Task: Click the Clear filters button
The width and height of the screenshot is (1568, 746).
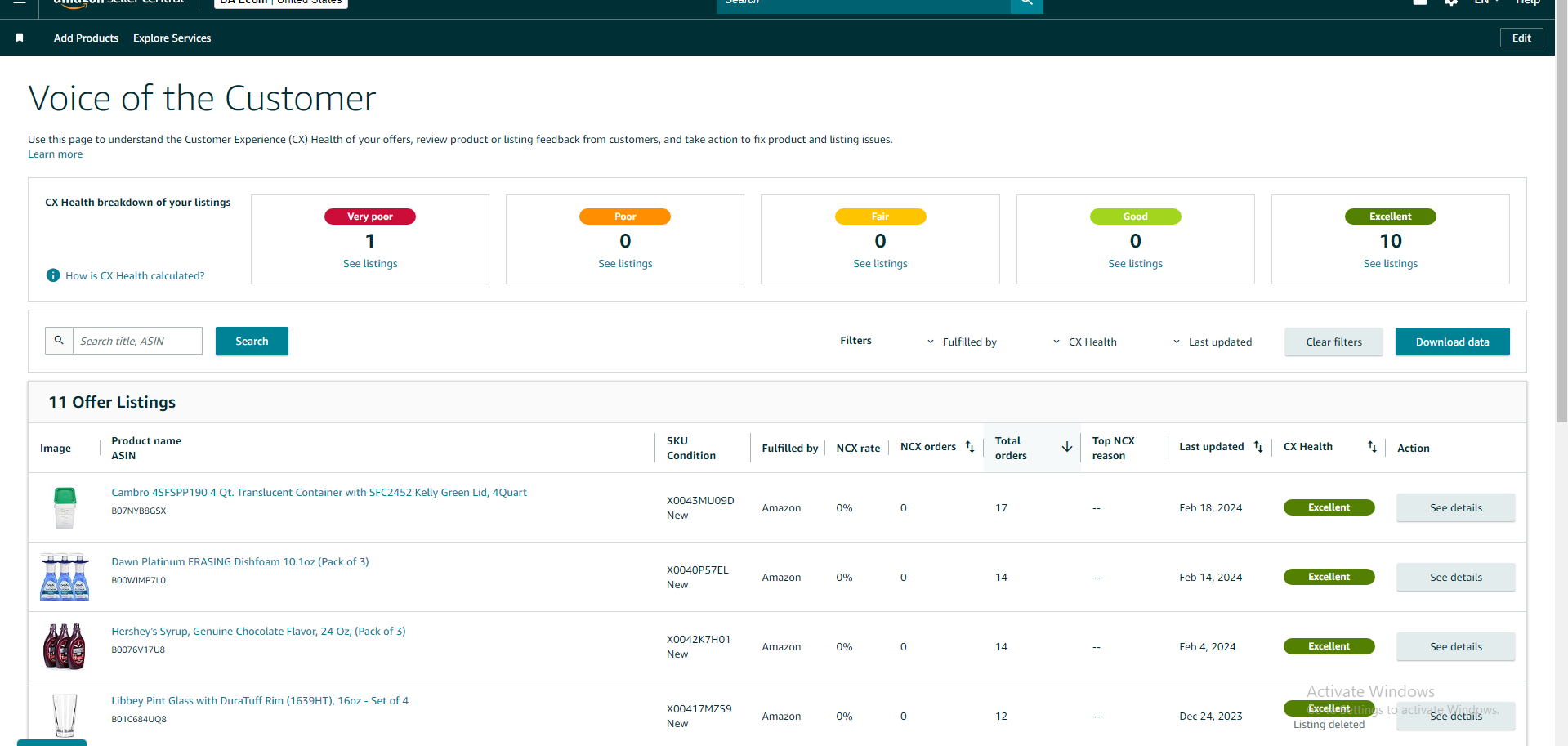Action: (1333, 342)
